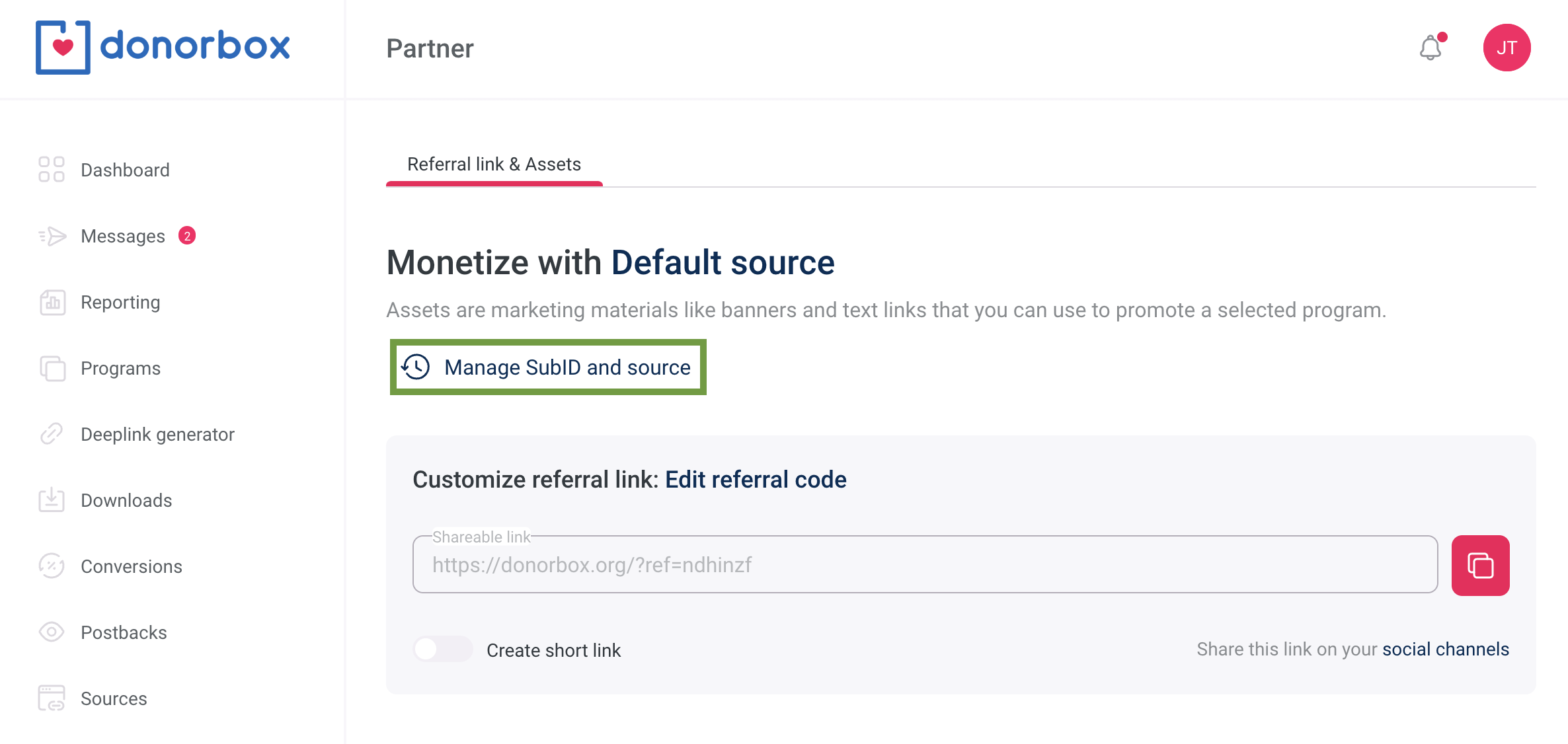The height and width of the screenshot is (744, 1568).
Task: Open the social channels link
Action: click(x=1446, y=650)
